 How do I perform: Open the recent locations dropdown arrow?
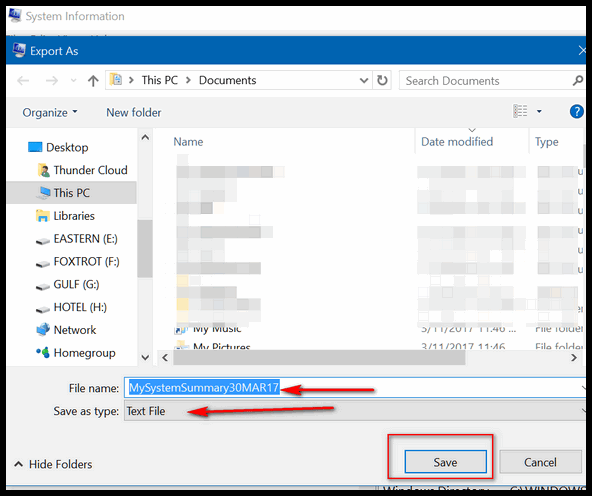click(x=74, y=80)
